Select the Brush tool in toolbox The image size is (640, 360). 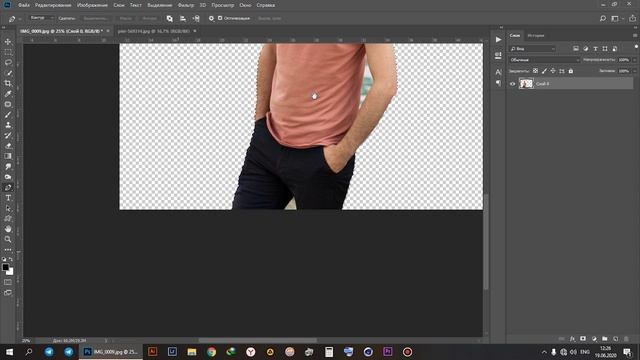pos(8,115)
